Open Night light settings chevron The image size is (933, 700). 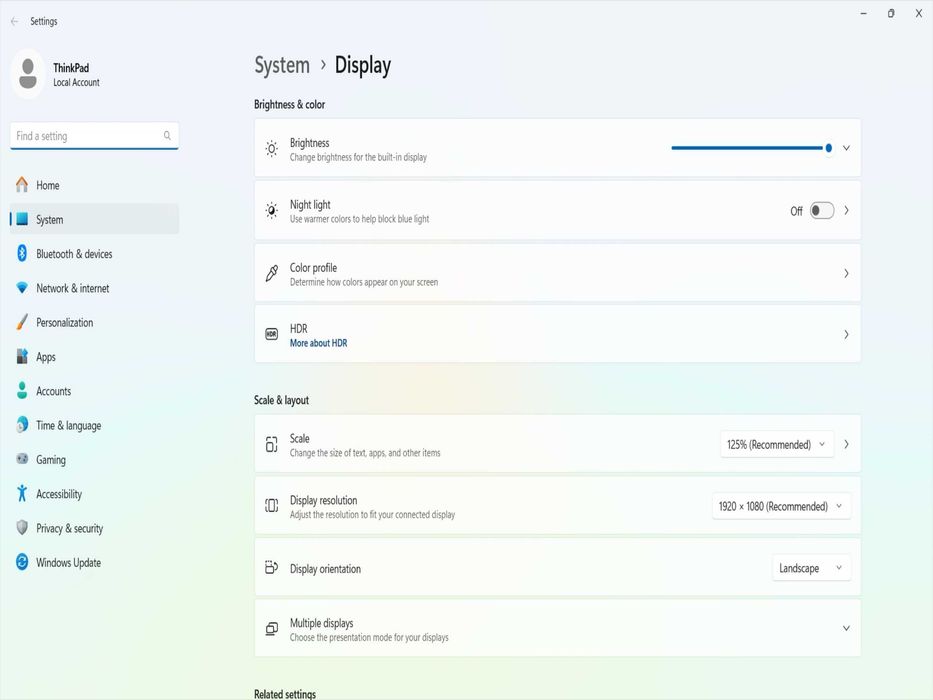(846, 211)
